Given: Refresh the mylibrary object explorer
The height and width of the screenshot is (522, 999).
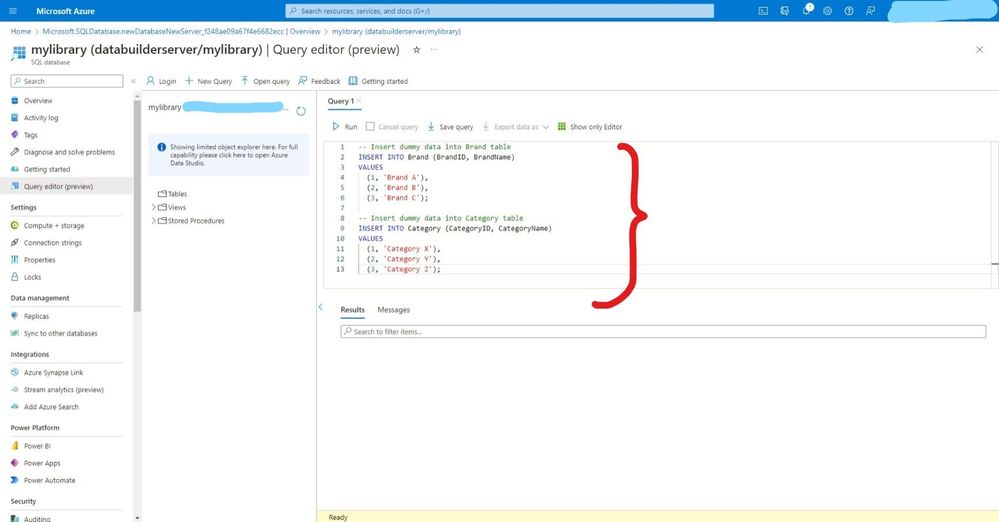Looking at the screenshot, I should coord(301,111).
